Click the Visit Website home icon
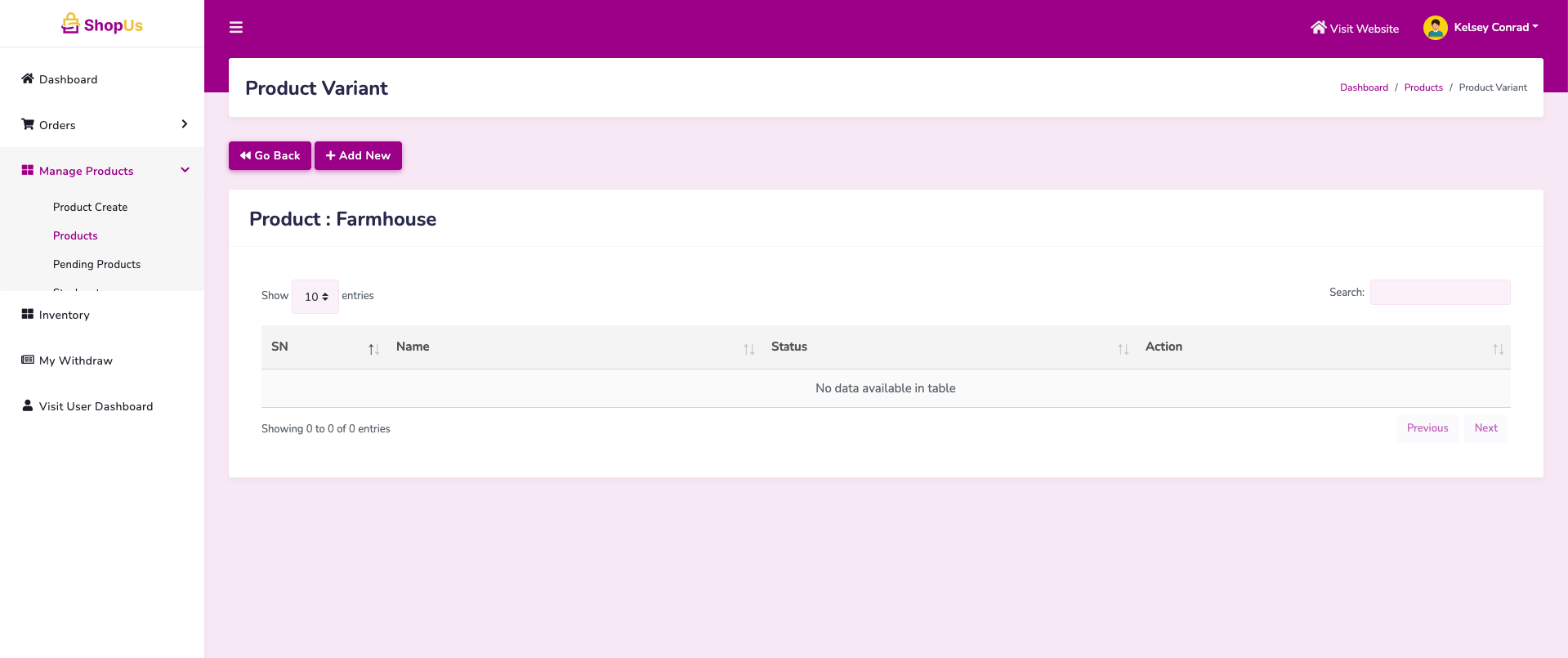 pos(1318,28)
